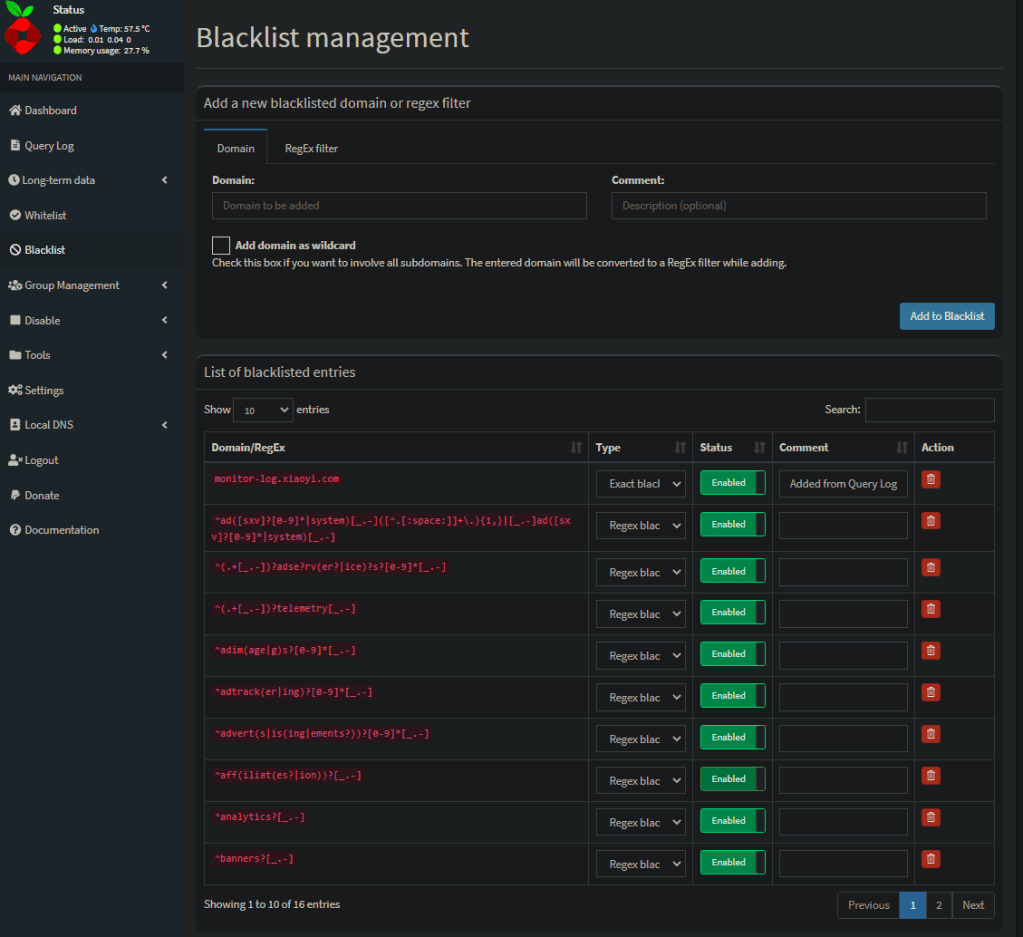Sort entries by the Type column arrows

coord(680,448)
